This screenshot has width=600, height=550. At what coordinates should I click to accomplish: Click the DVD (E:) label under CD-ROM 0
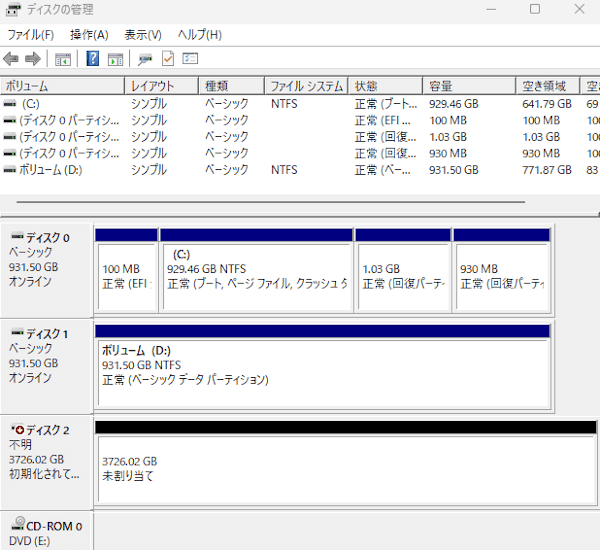[x=29, y=541]
